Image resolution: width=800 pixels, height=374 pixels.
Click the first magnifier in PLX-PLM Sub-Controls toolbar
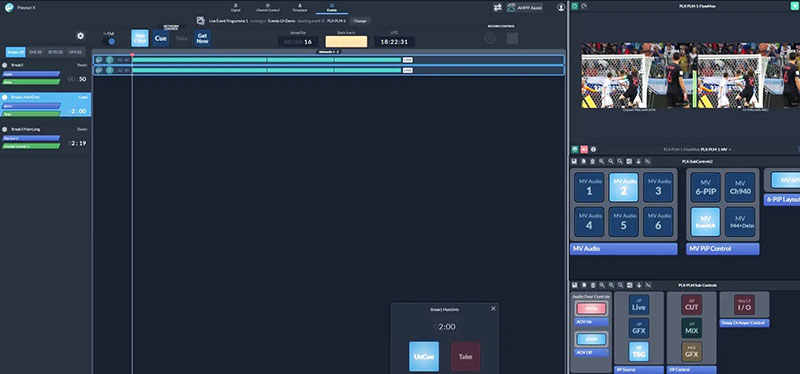pos(602,285)
